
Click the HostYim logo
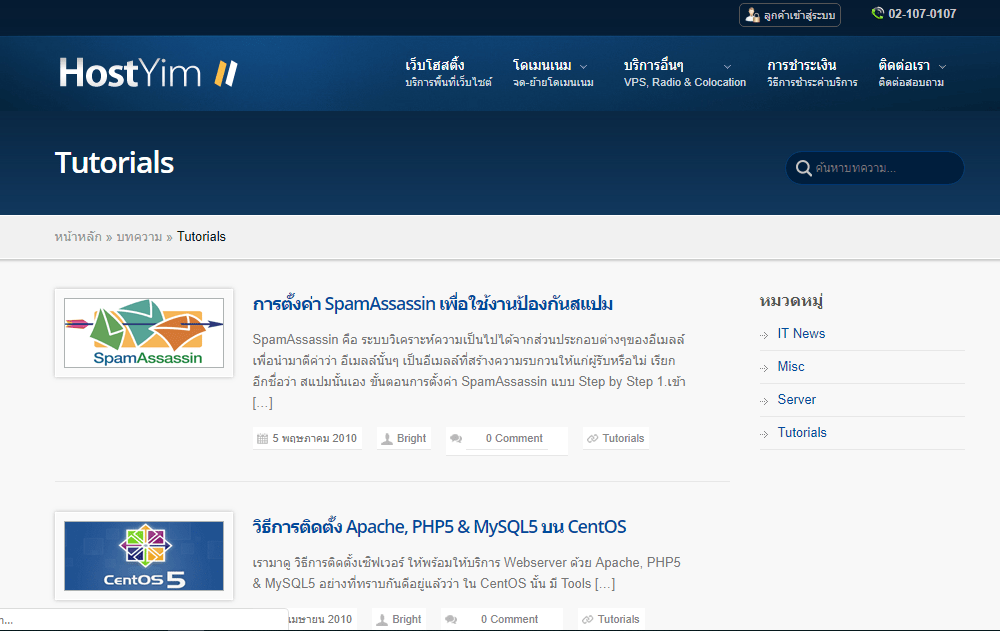[148, 73]
